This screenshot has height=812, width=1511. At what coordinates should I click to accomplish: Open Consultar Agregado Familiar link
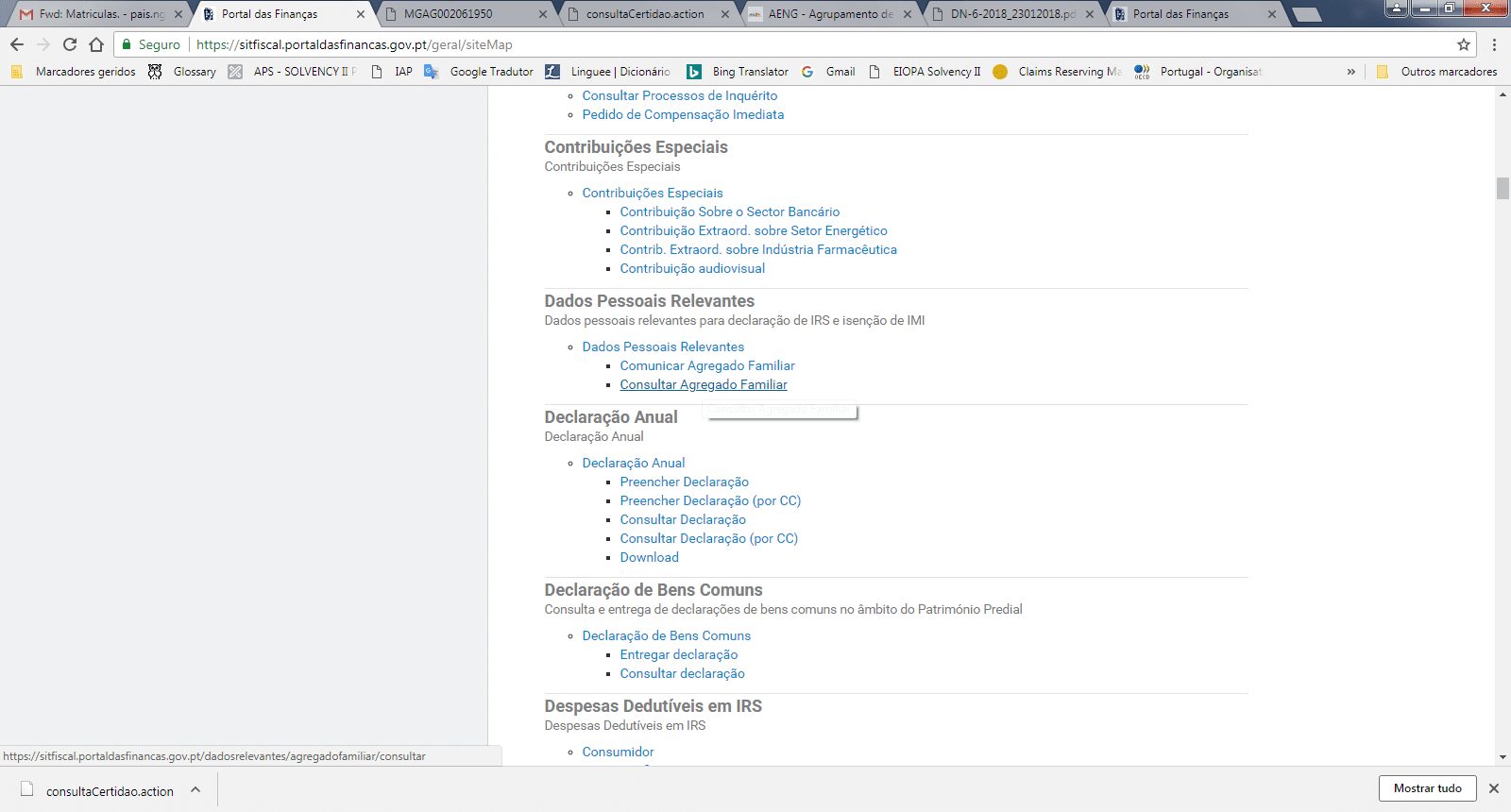703,384
